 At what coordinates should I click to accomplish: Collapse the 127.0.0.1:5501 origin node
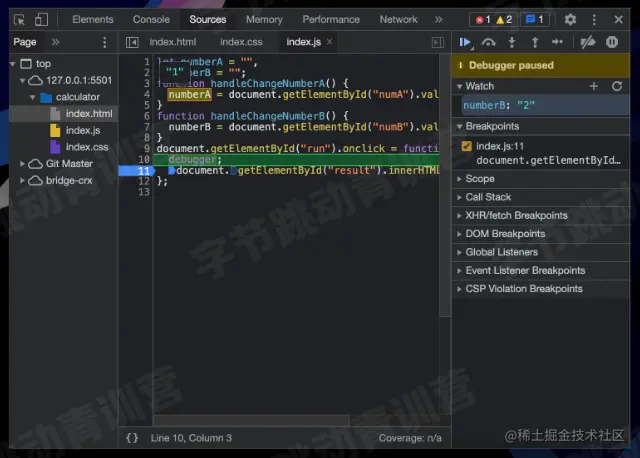click(x=22, y=80)
